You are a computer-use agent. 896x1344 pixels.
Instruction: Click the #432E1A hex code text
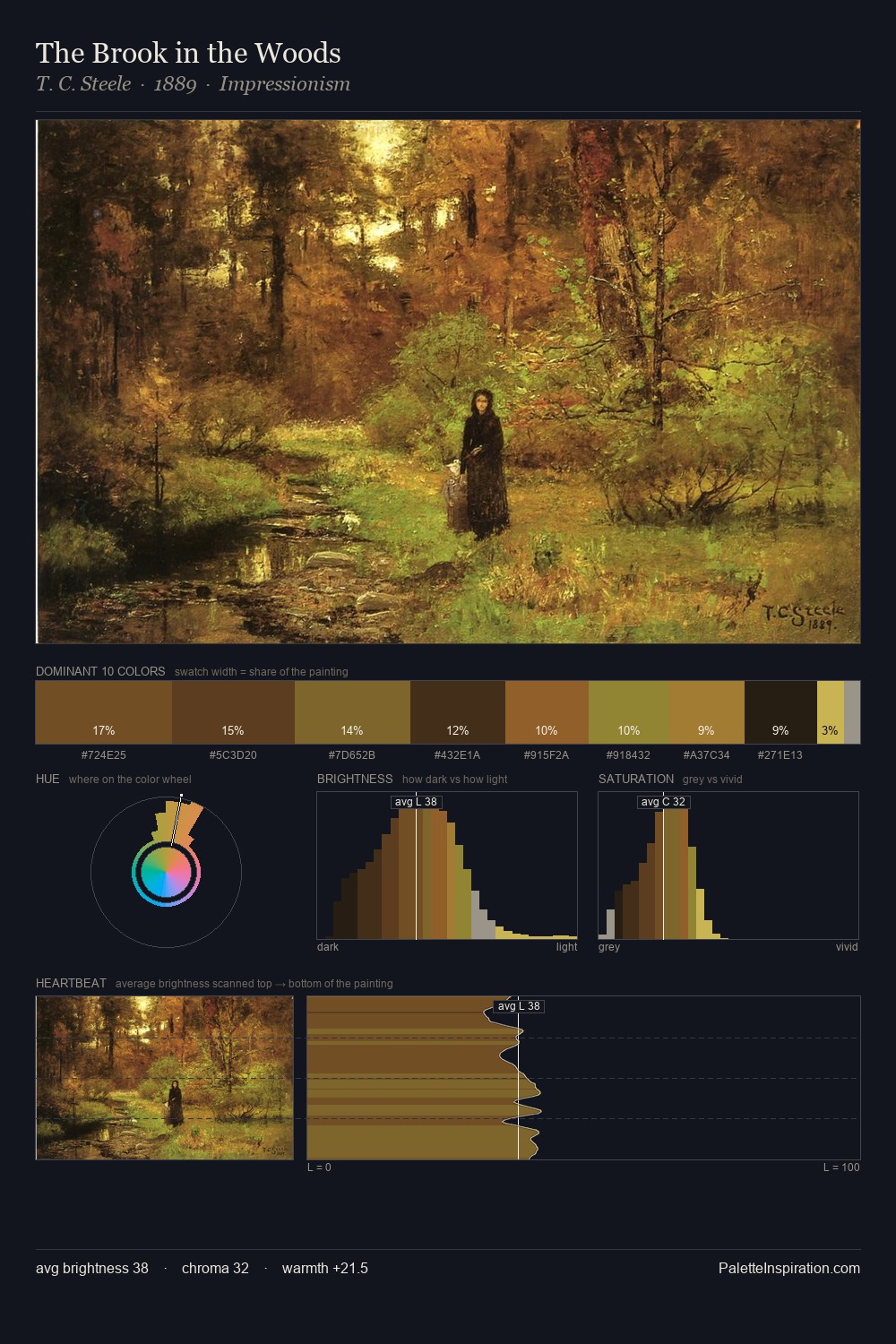(457, 755)
